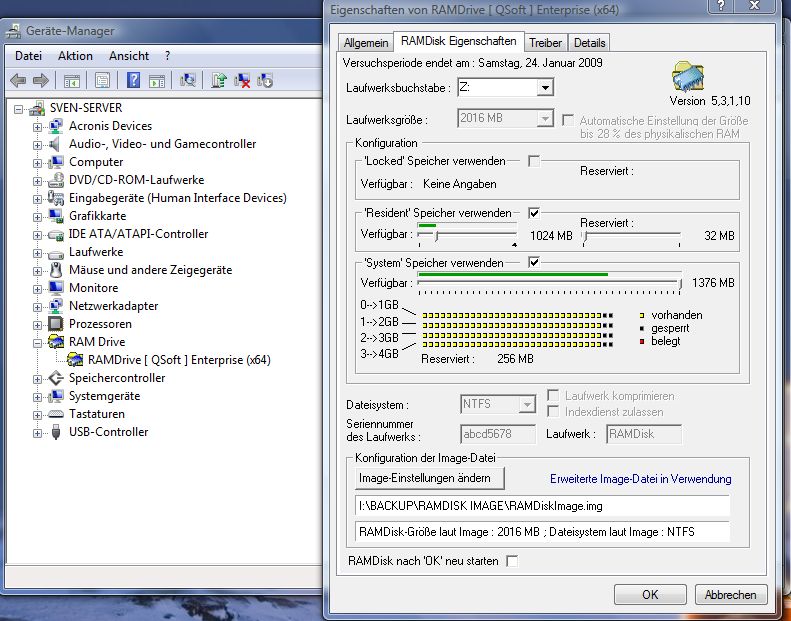Expand the Computer tree node
This screenshot has width=791, height=621.
tap(37, 163)
